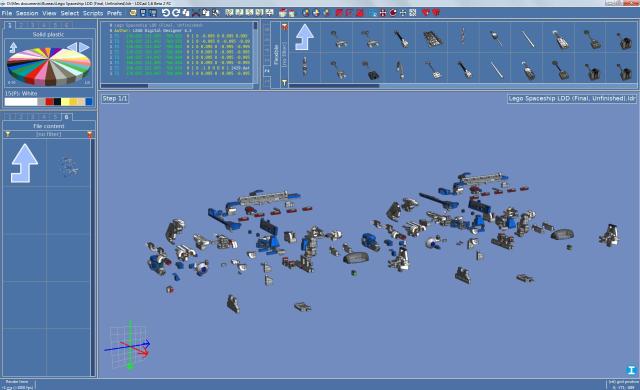Click the redo arrow in the toolbar
Screen dimensions: 640x390
coord(176,13)
